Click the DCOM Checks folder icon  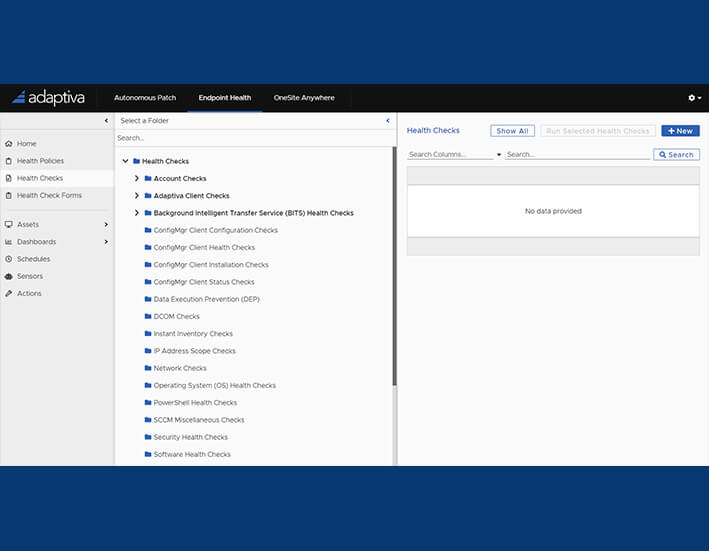click(148, 316)
